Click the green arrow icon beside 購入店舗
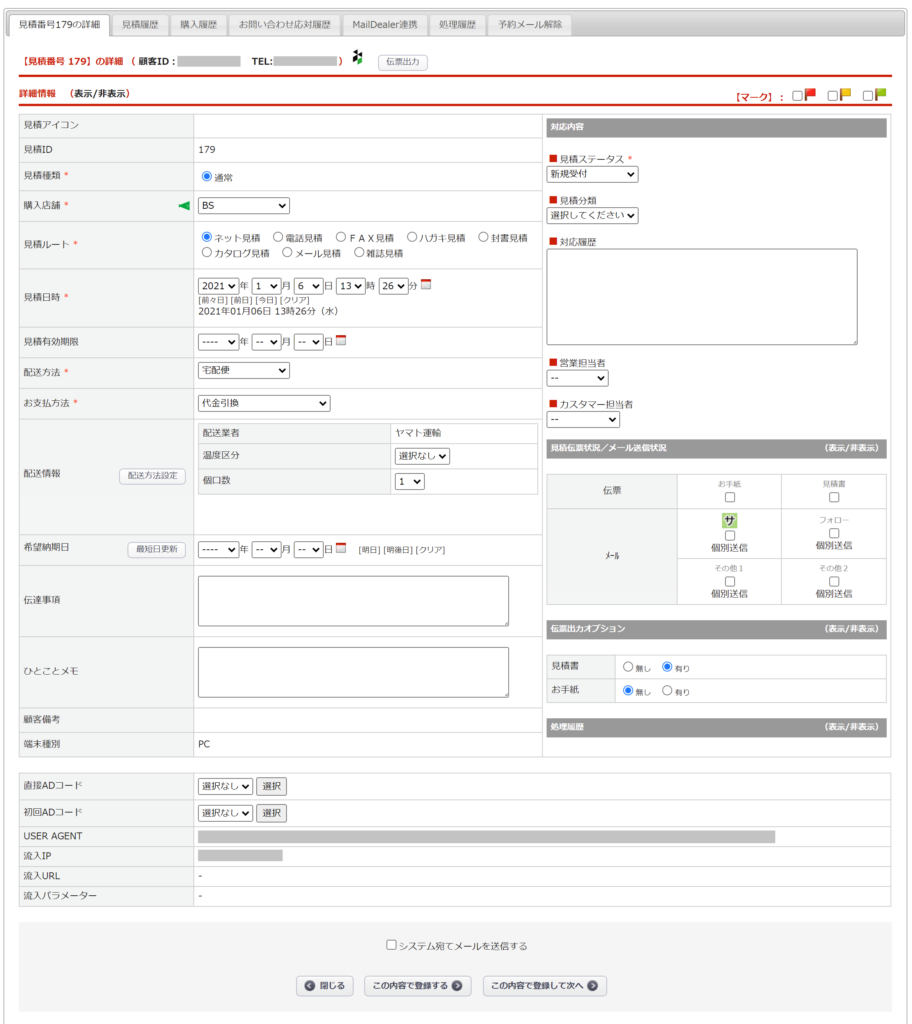 click(183, 206)
